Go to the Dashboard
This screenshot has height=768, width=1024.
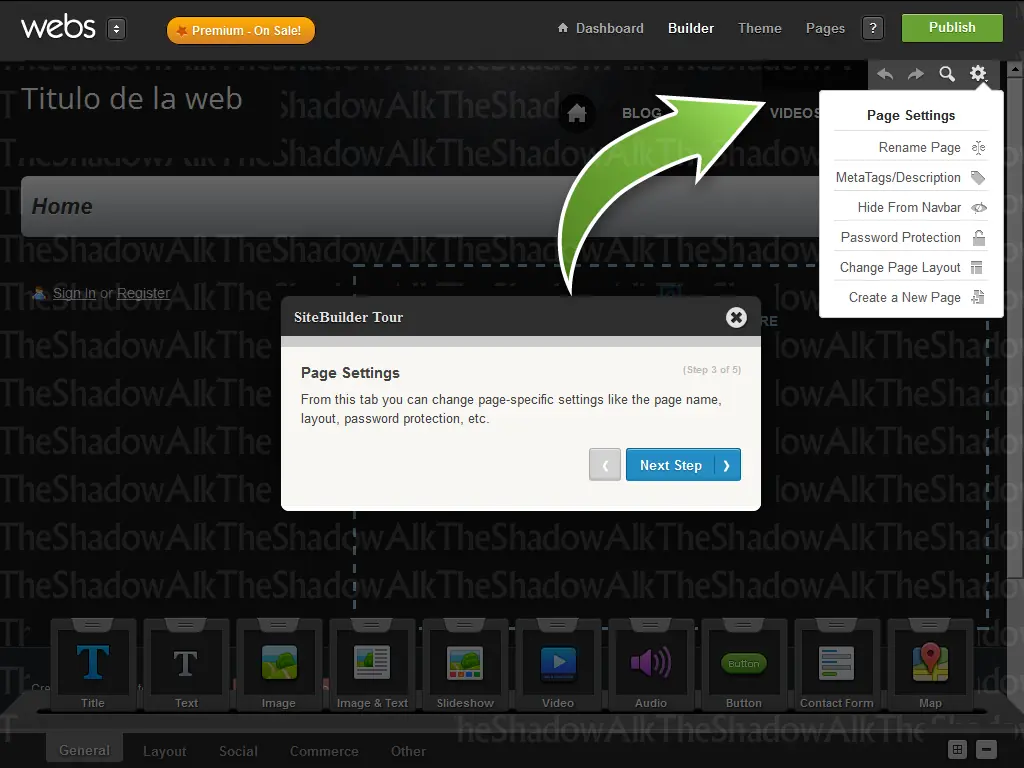pyautogui.click(x=601, y=28)
